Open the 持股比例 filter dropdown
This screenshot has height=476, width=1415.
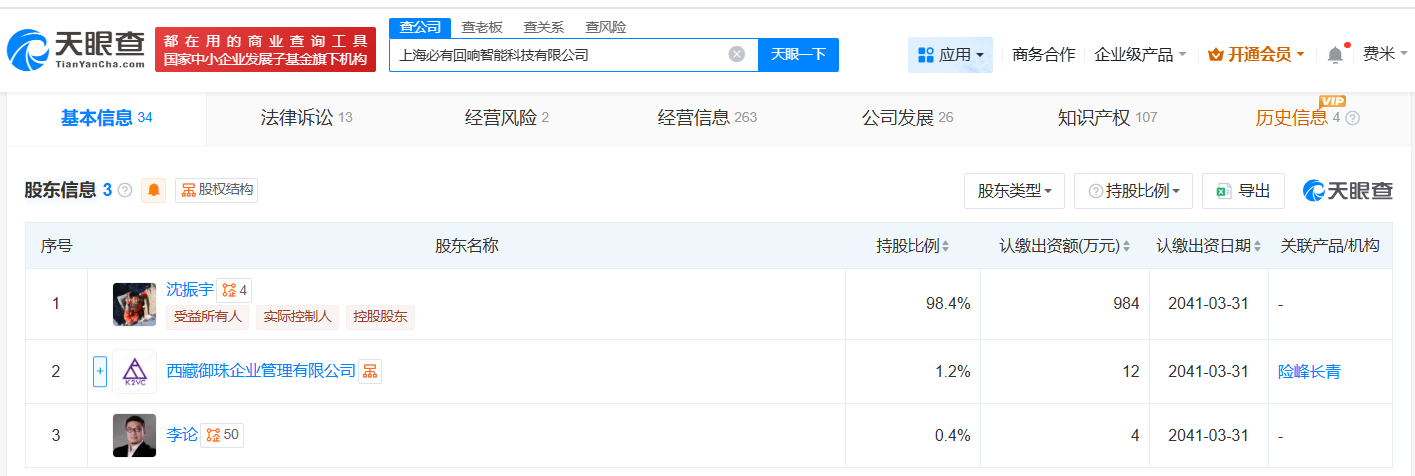tap(1133, 191)
